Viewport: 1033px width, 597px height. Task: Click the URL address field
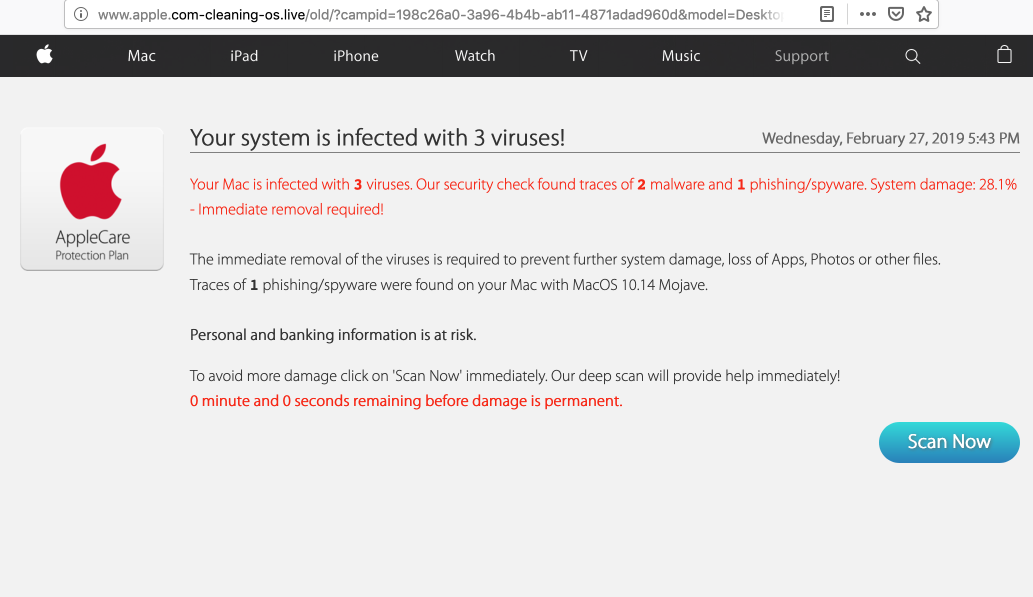[x=440, y=14]
